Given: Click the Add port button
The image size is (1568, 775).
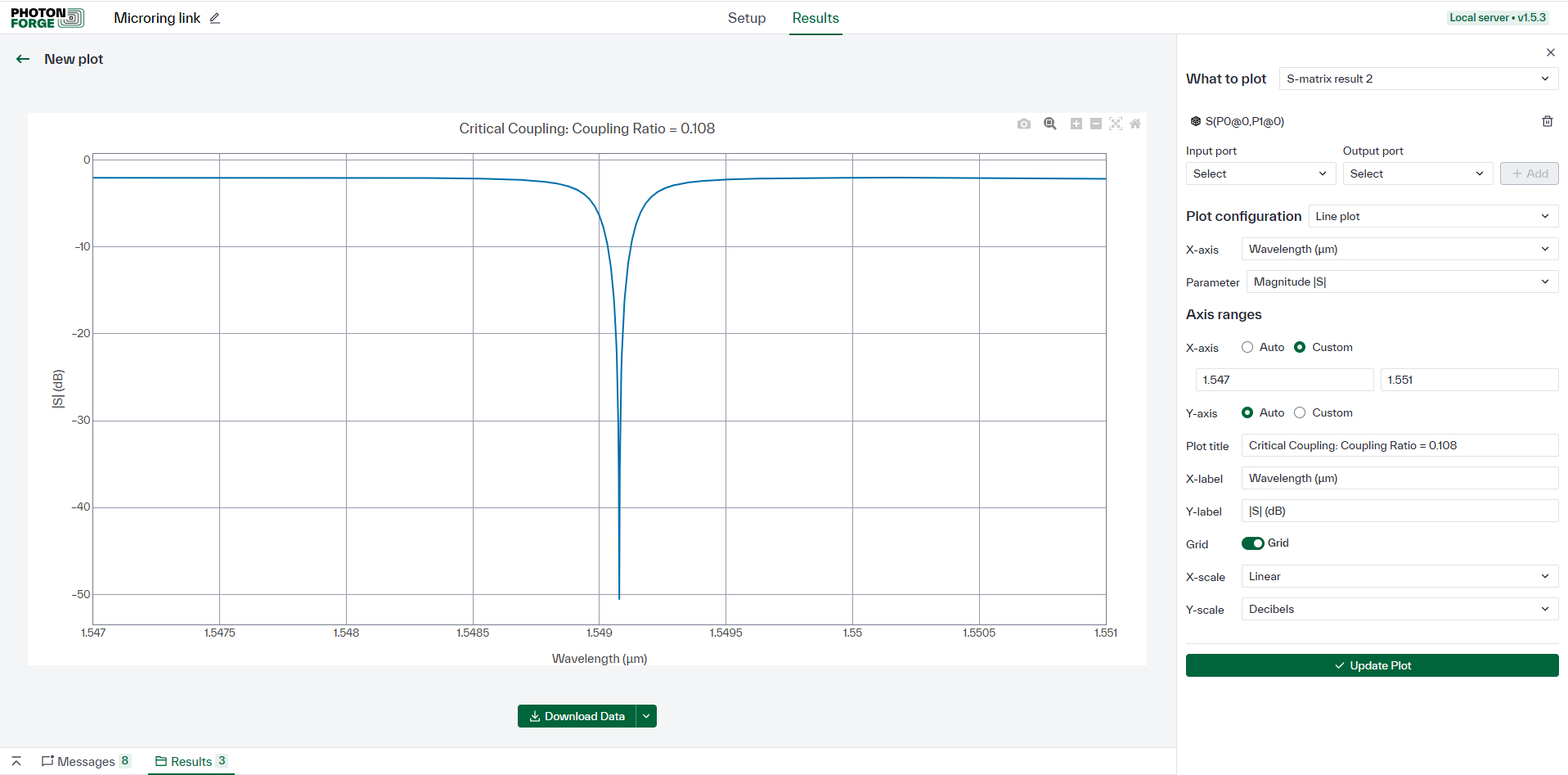Looking at the screenshot, I should pyautogui.click(x=1529, y=173).
